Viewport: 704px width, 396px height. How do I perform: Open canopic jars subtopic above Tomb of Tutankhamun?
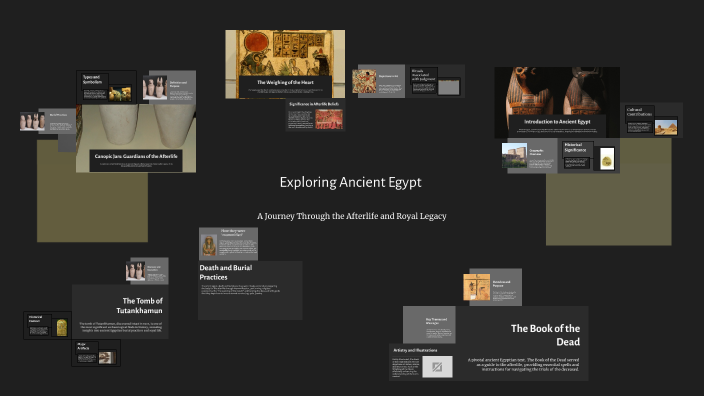pyautogui.click(x=147, y=271)
